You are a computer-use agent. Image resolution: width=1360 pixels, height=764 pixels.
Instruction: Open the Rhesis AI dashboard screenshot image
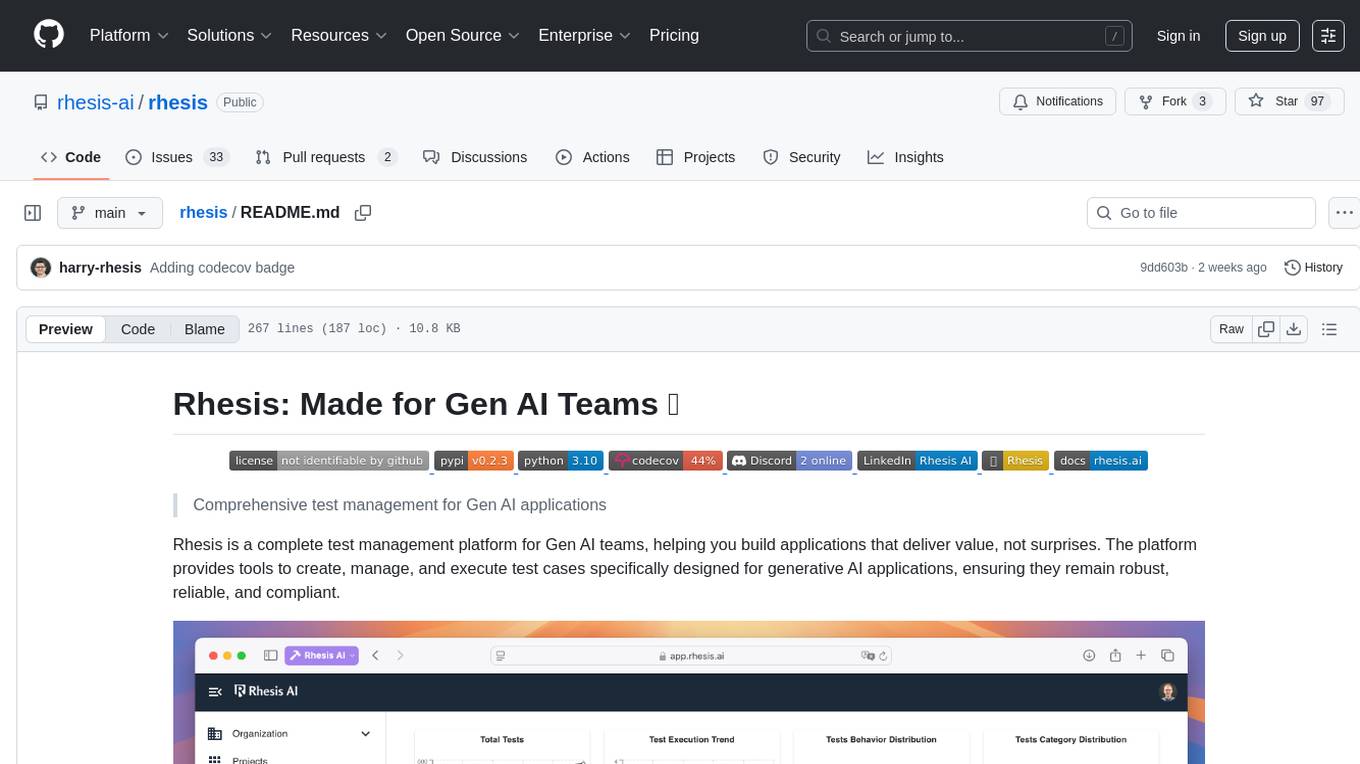coord(689,692)
